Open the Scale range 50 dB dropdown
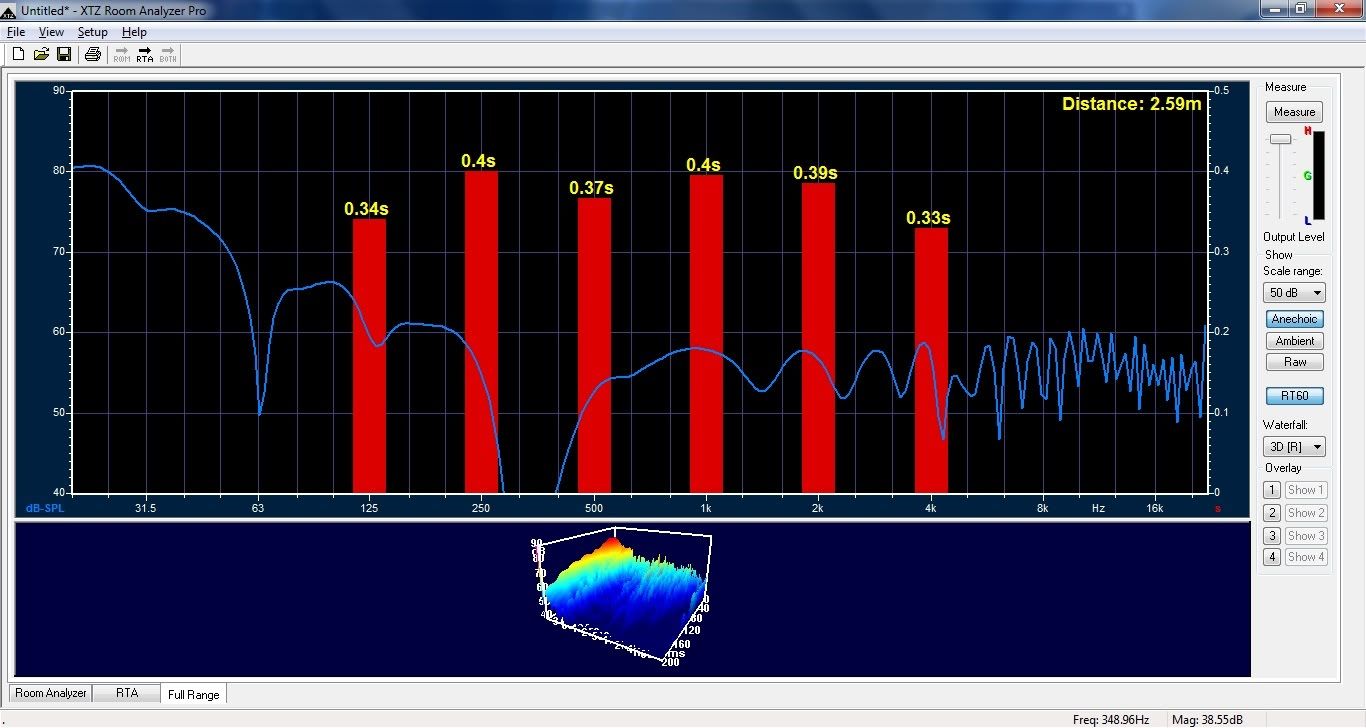The width and height of the screenshot is (1366, 728). click(x=1294, y=293)
